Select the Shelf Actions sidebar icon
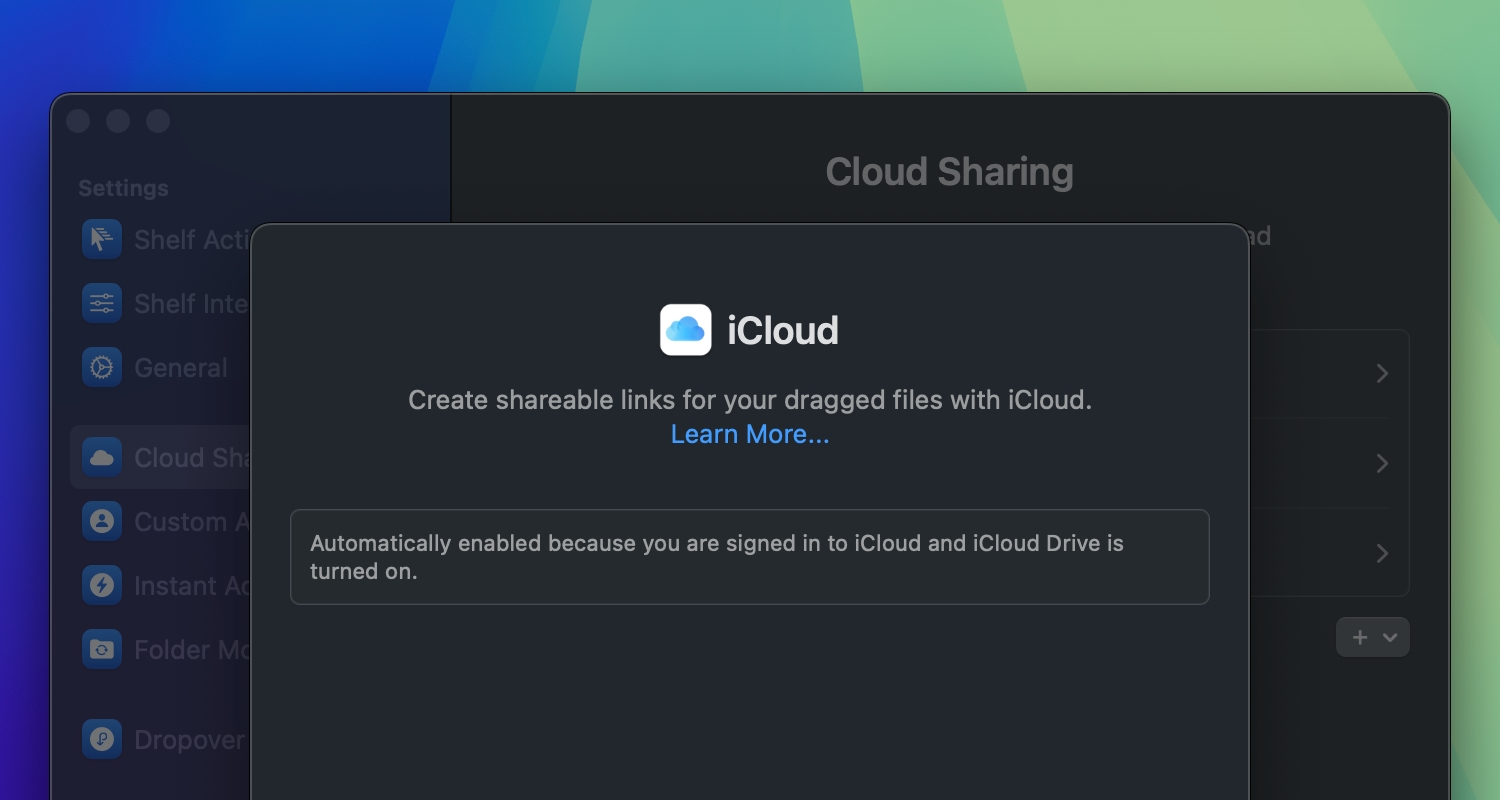Image resolution: width=1500 pixels, height=800 pixels. (x=102, y=239)
